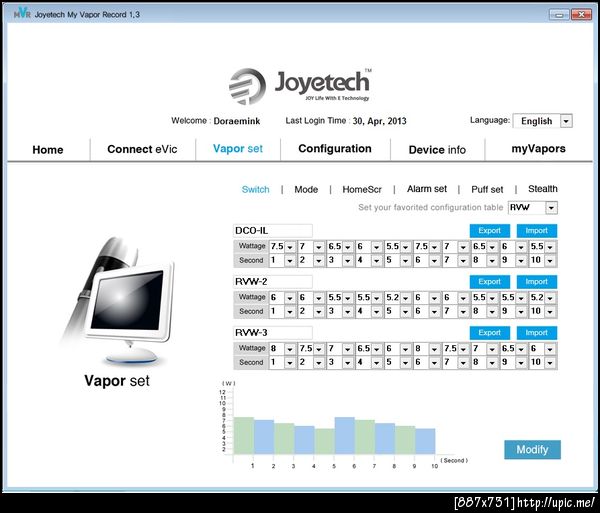The height and width of the screenshot is (513, 600).
Task: Expand RVW-3 first wattage dropdown (8)
Action: [290, 349]
